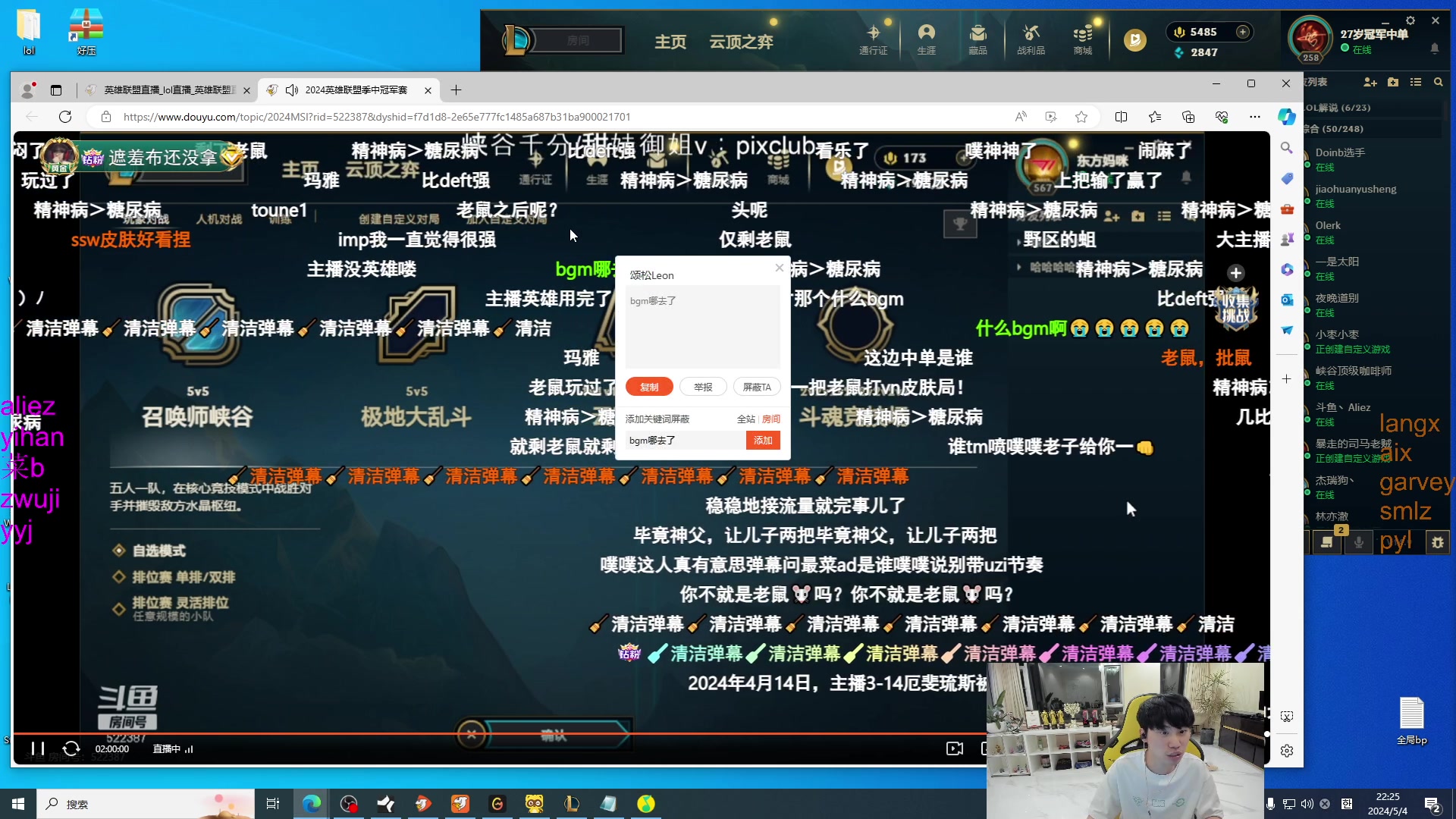This screenshot has height=819, width=1456.
Task: Open the 全局bp file on desktop
Action: pos(1411,720)
